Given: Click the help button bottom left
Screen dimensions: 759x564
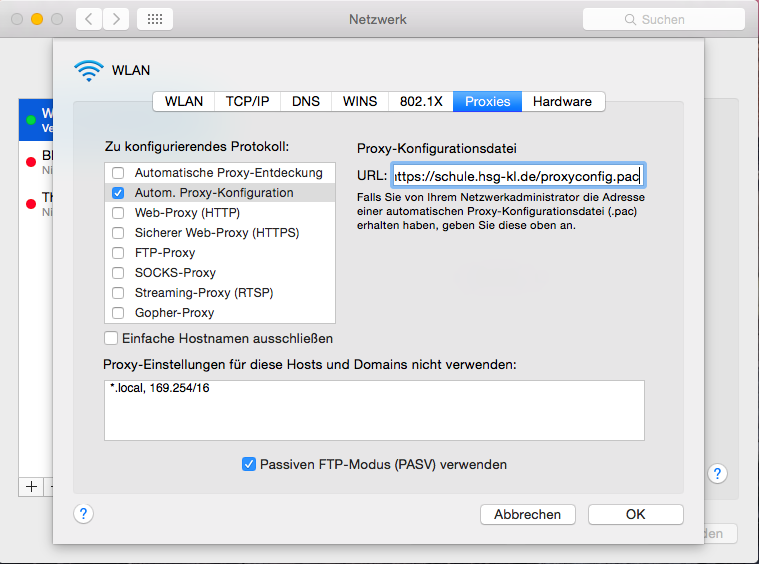Looking at the screenshot, I should click(x=84, y=513).
